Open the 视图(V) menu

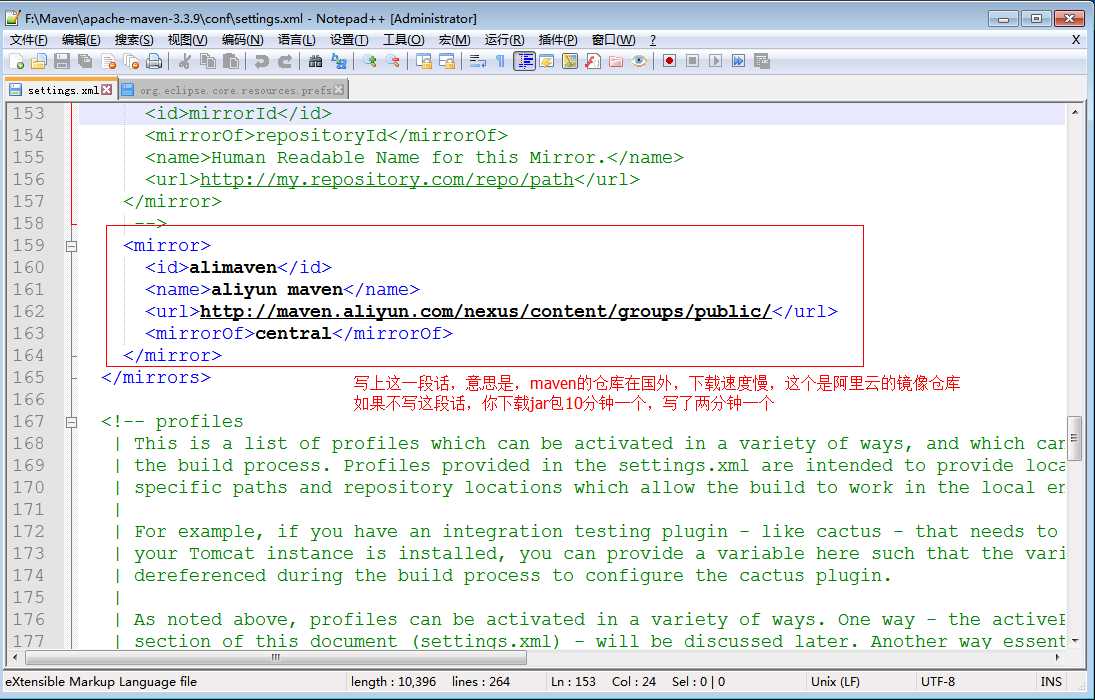[x=187, y=40]
